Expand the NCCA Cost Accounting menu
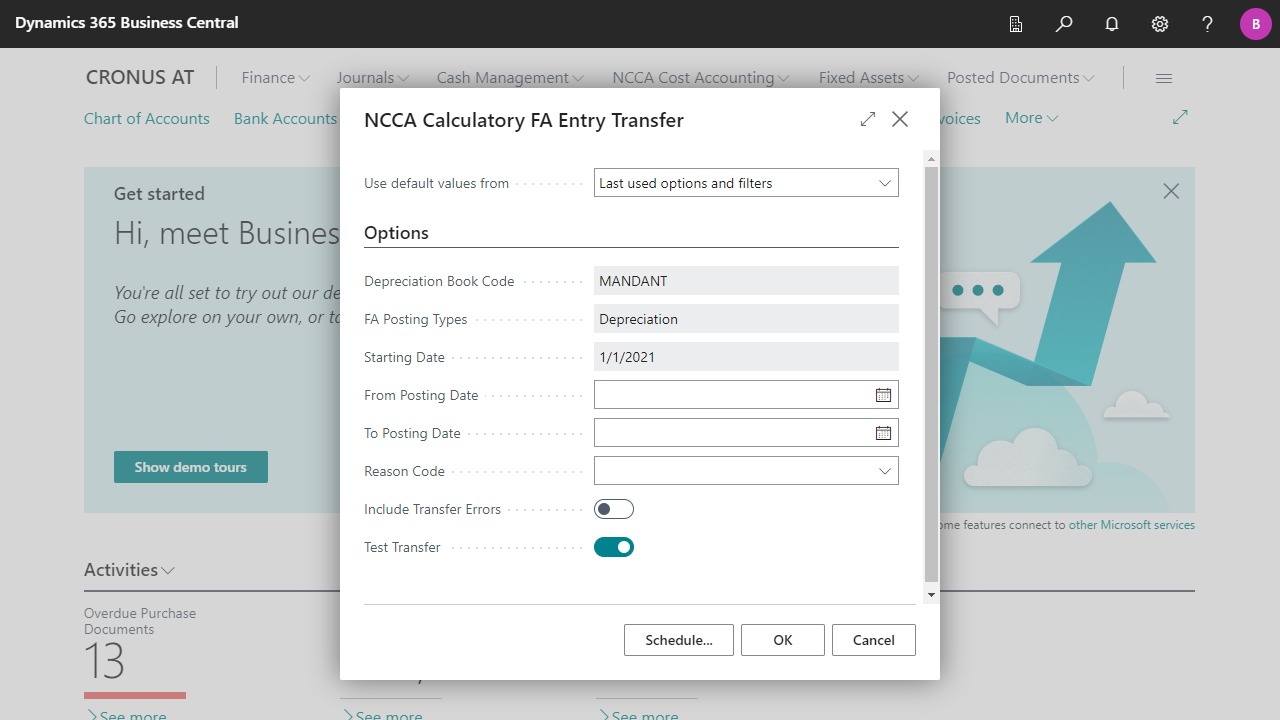This screenshot has height=720, width=1280. pyautogui.click(x=701, y=78)
